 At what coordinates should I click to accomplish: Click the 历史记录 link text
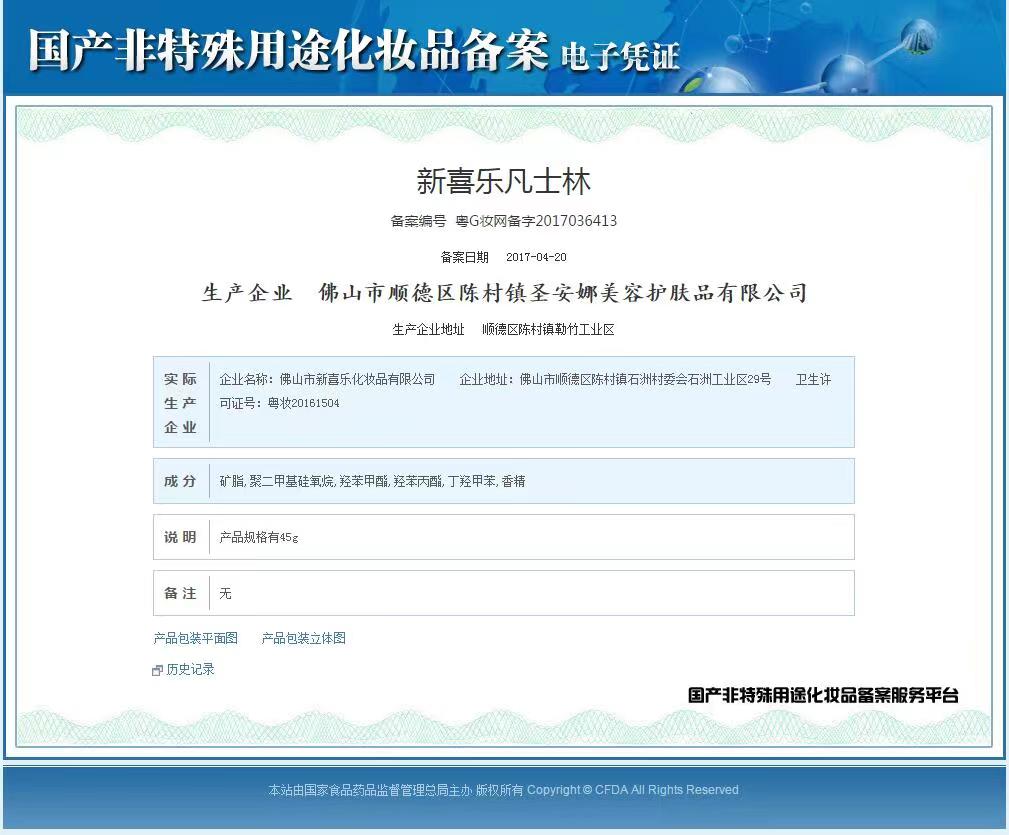tap(190, 670)
